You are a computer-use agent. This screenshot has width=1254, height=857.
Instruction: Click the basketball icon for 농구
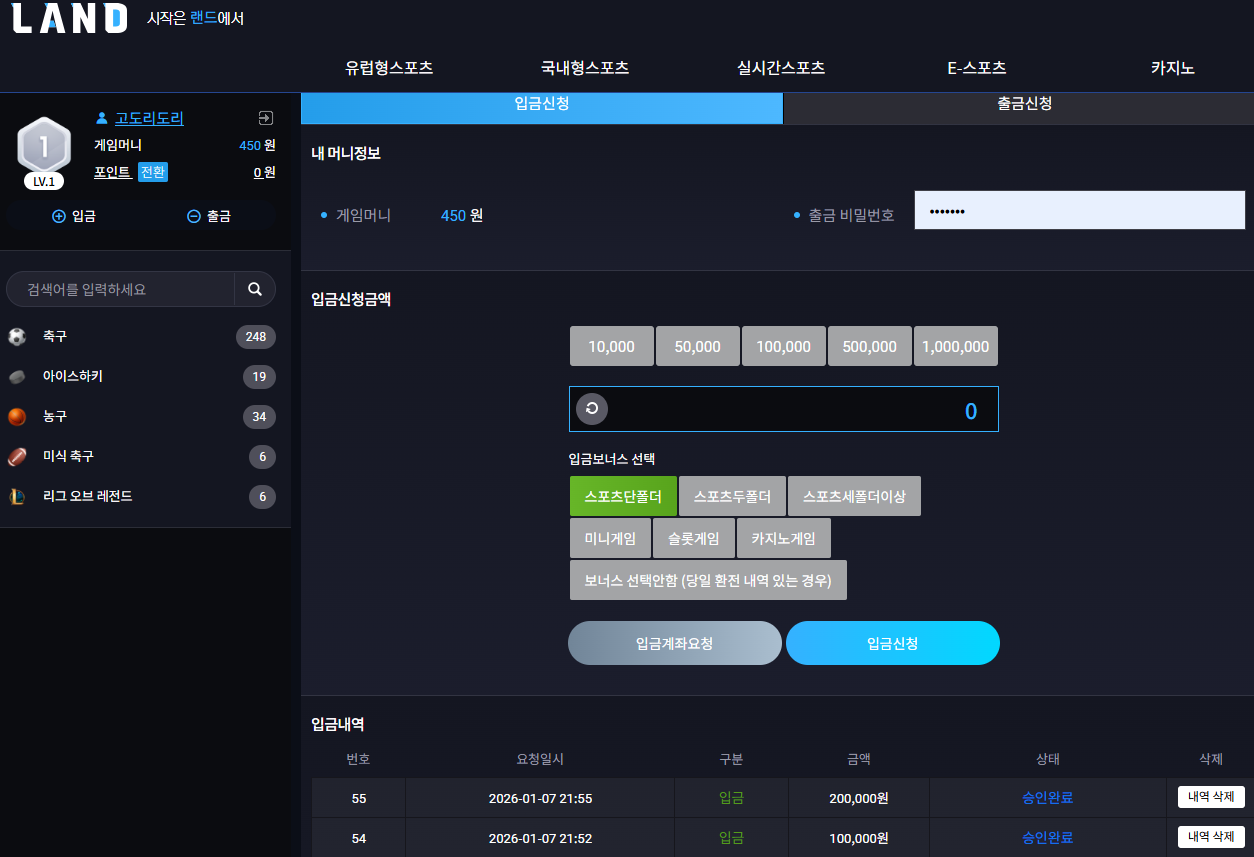(17, 417)
